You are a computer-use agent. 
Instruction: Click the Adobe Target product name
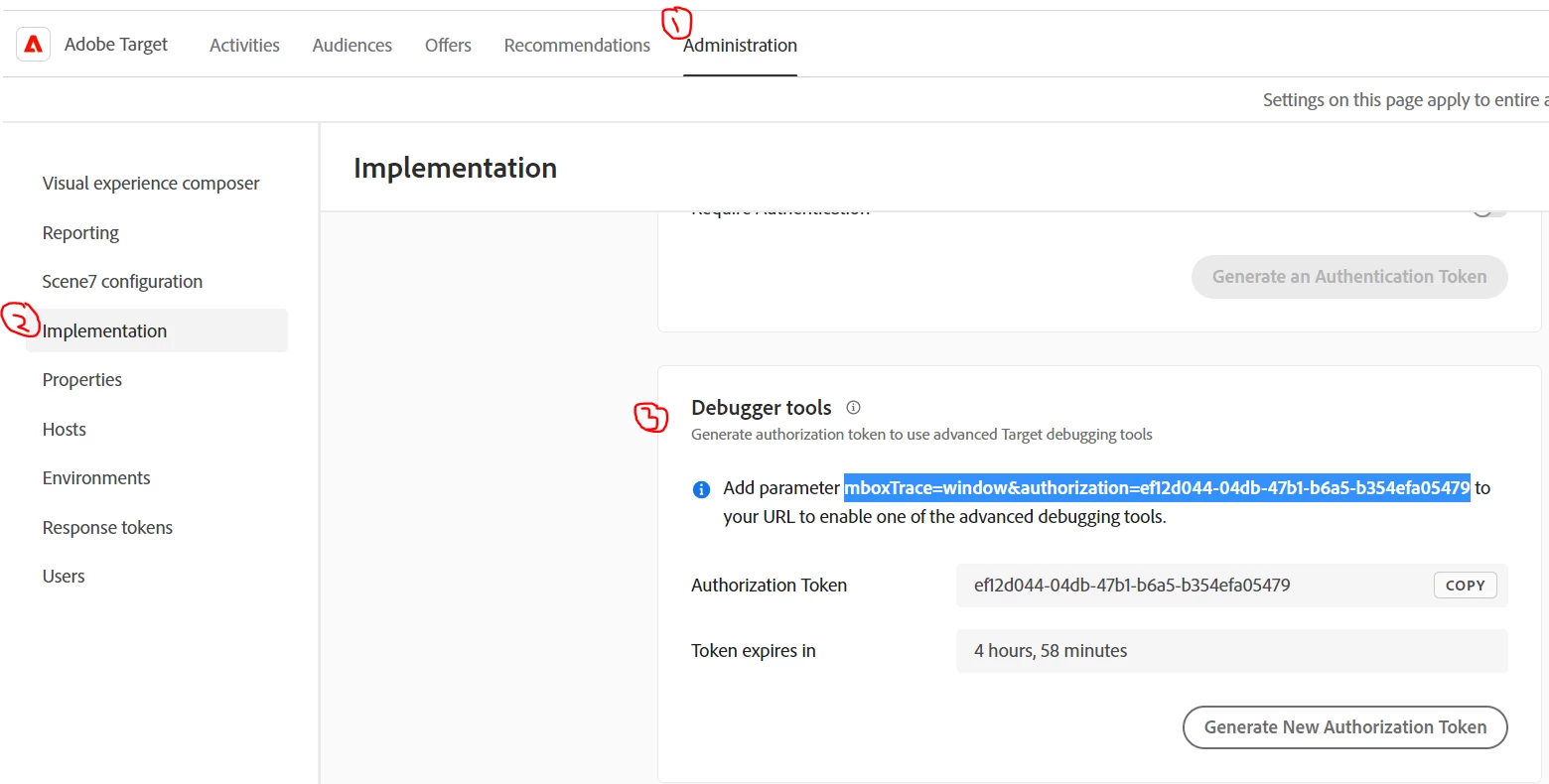click(116, 45)
